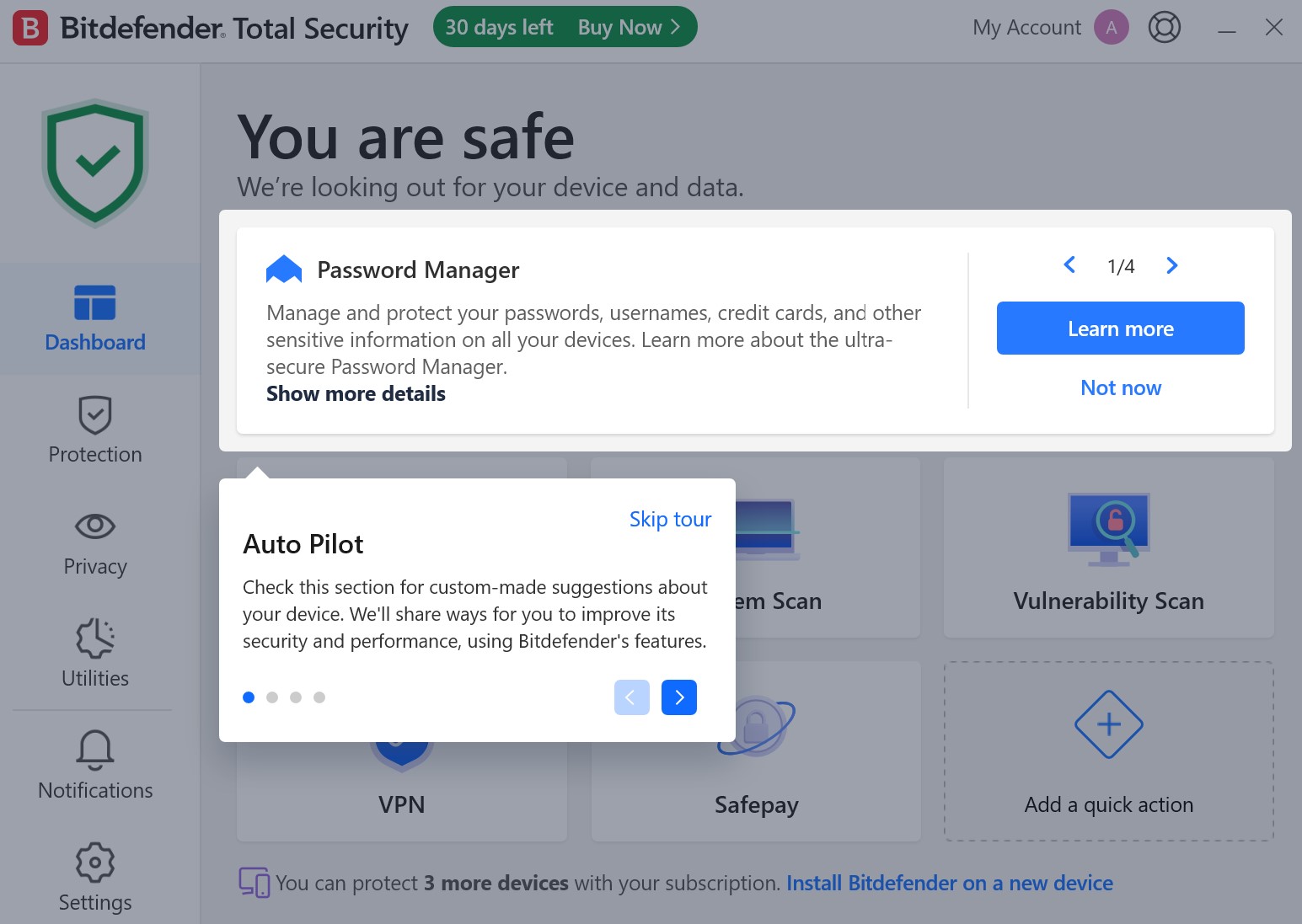Open the Privacy eye icon in sidebar
1302x924 pixels.
click(95, 526)
